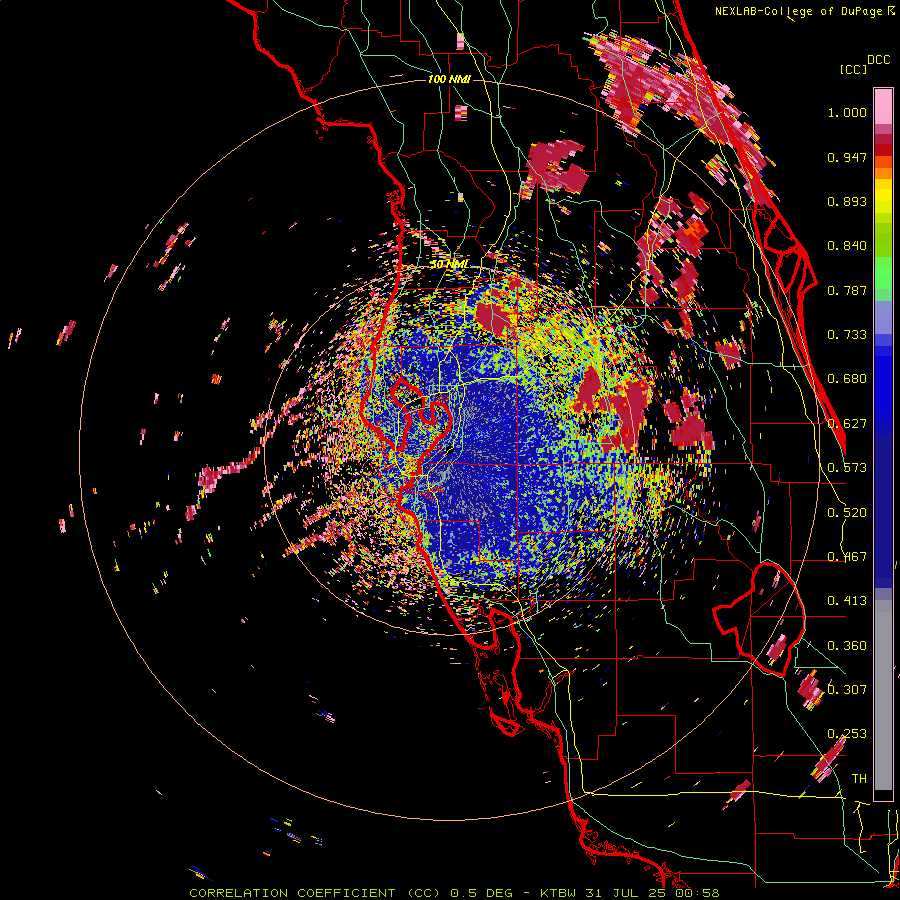Select the 1.000 value on the color scale
900x900 pixels.
click(847, 112)
